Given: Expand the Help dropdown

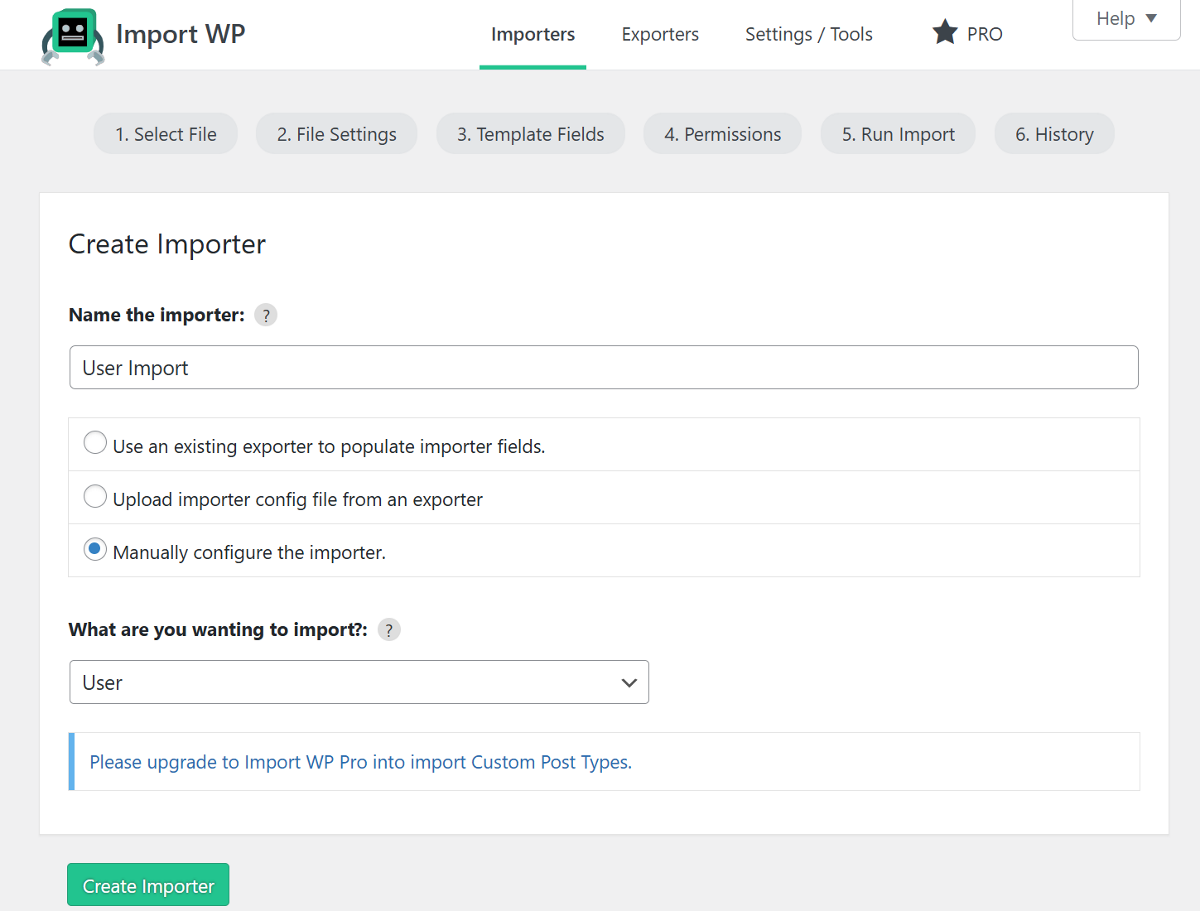Looking at the screenshot, I should click(x=1125, y=18).
